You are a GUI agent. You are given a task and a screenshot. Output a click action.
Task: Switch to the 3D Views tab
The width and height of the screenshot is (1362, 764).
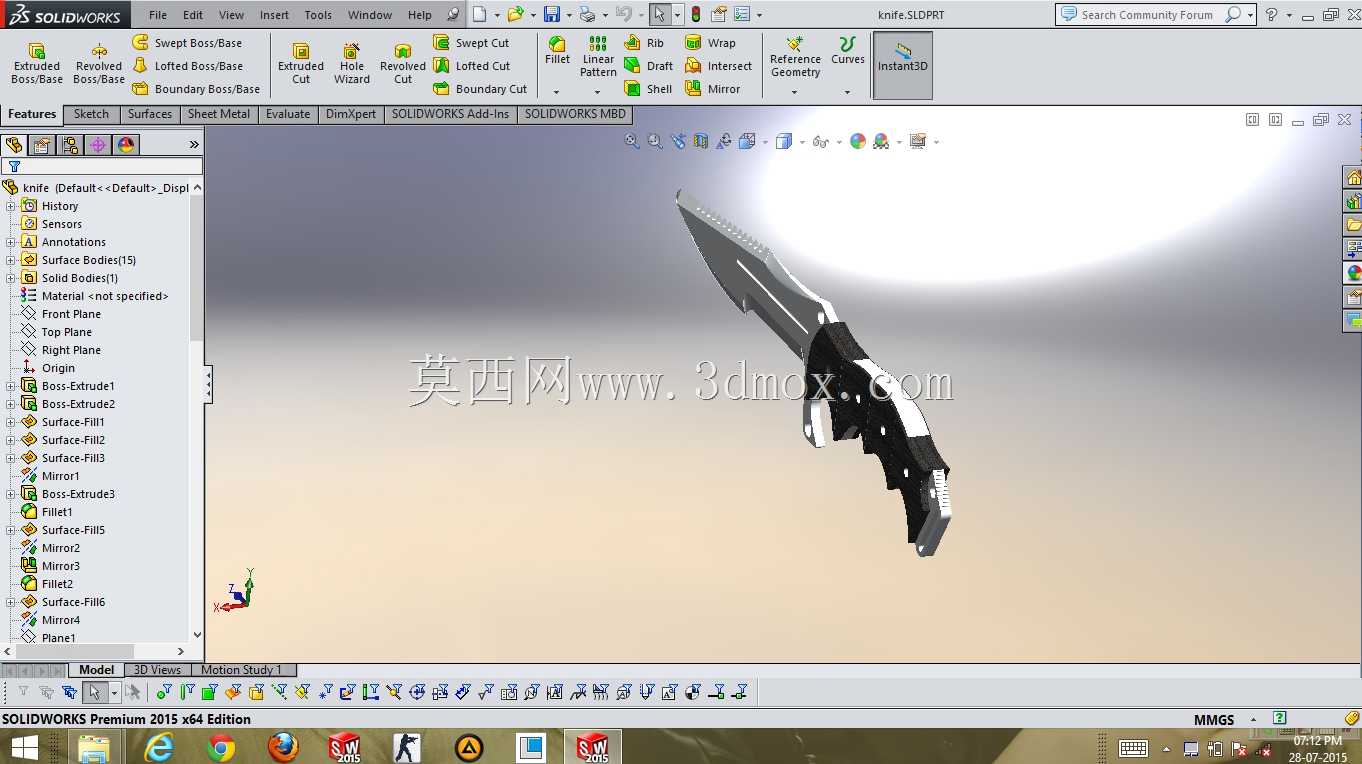tap(157, 670)
